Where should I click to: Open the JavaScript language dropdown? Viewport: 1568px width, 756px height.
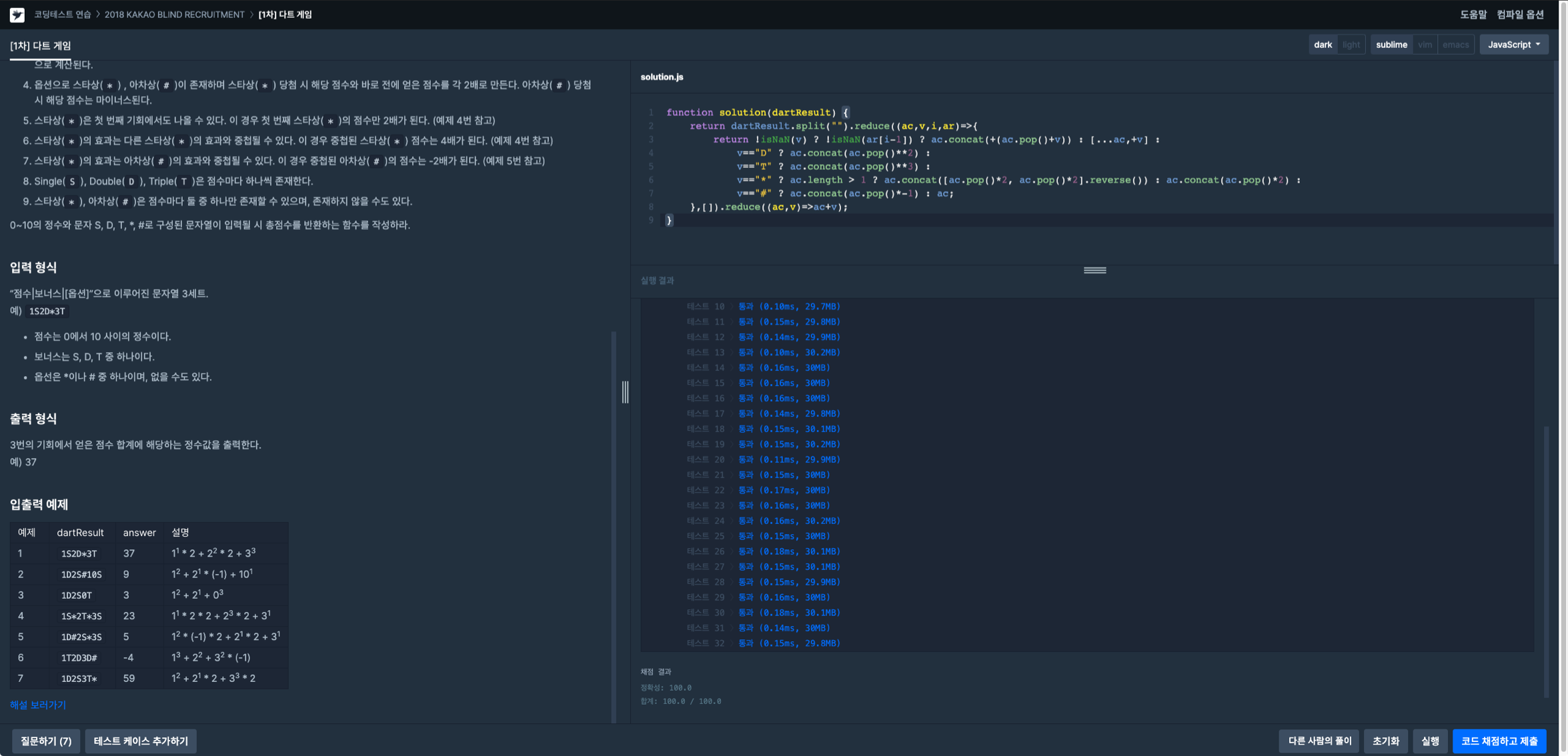point(1513,45)
